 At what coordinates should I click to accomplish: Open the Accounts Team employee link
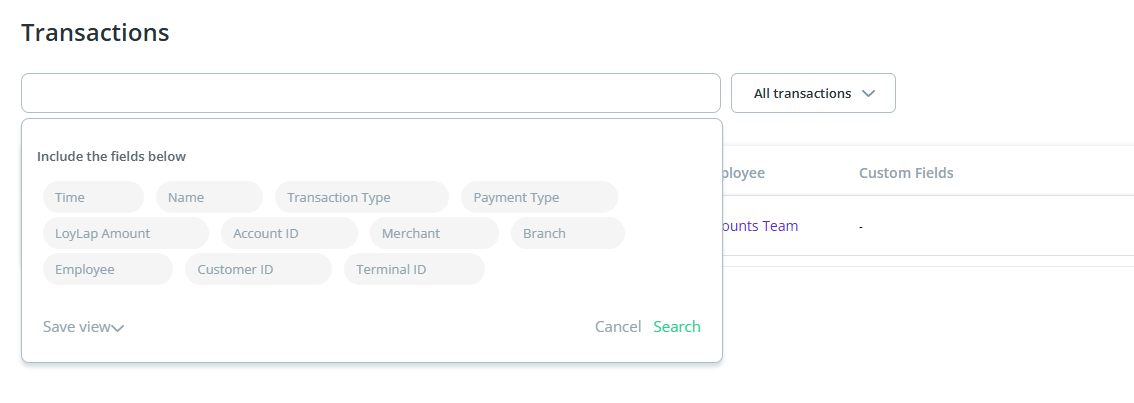tap(758, 226)
